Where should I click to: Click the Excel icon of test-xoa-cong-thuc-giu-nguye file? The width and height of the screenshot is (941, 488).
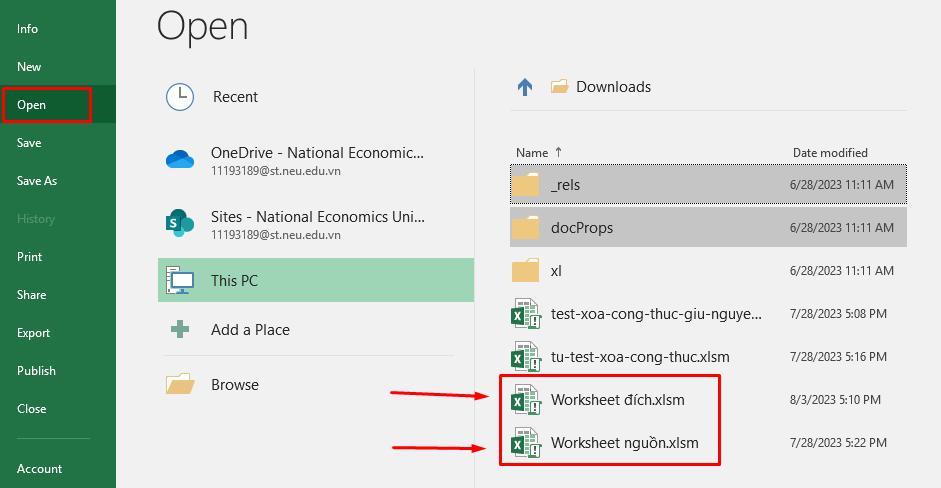526,314
